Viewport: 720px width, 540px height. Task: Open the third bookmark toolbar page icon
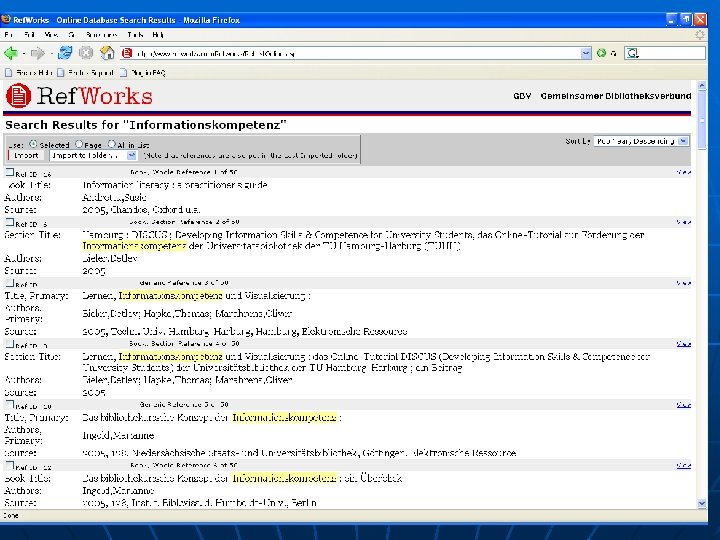[x=123, y=73]
